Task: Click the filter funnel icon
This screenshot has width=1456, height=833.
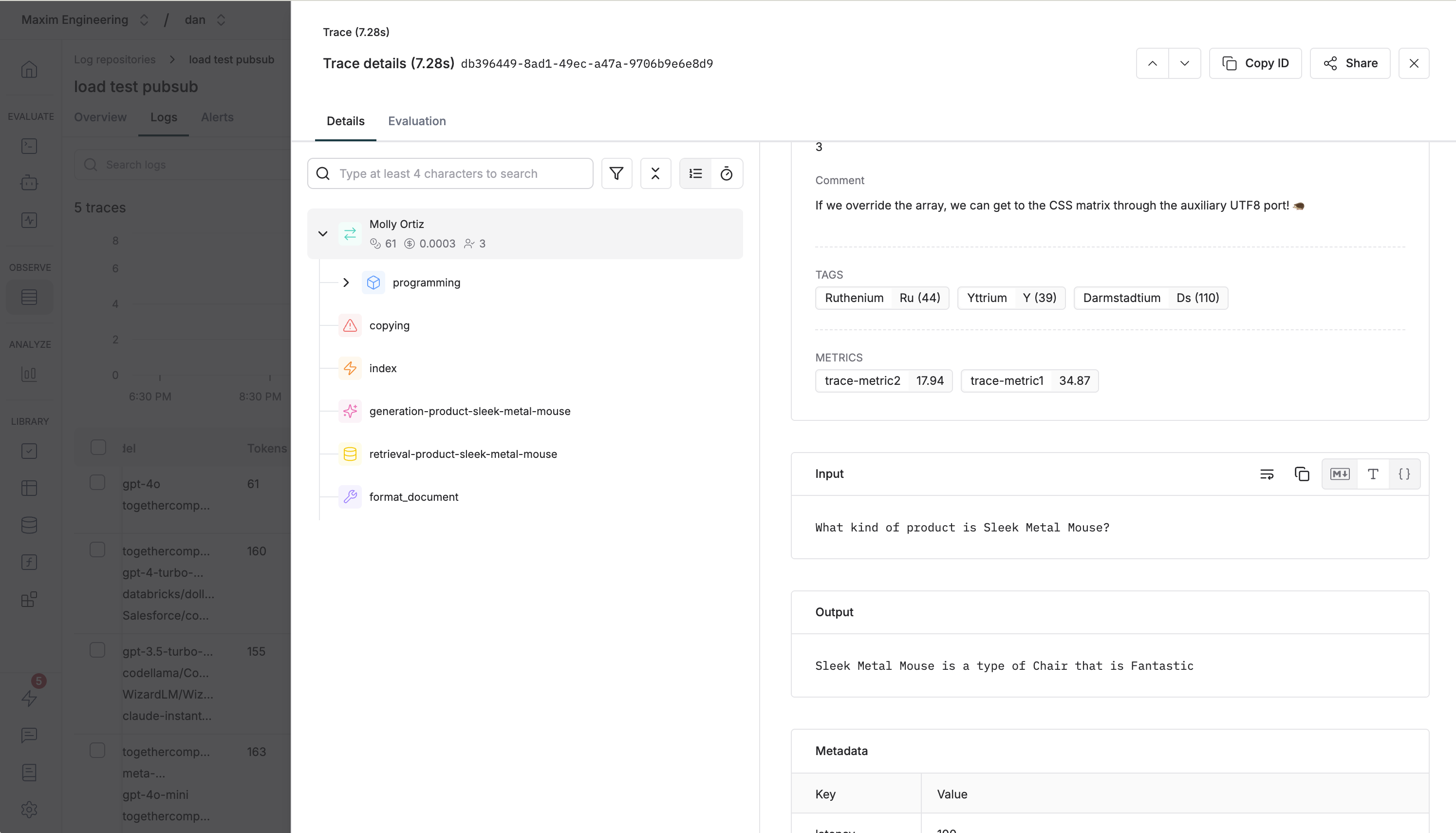Action: pos(616,173)
